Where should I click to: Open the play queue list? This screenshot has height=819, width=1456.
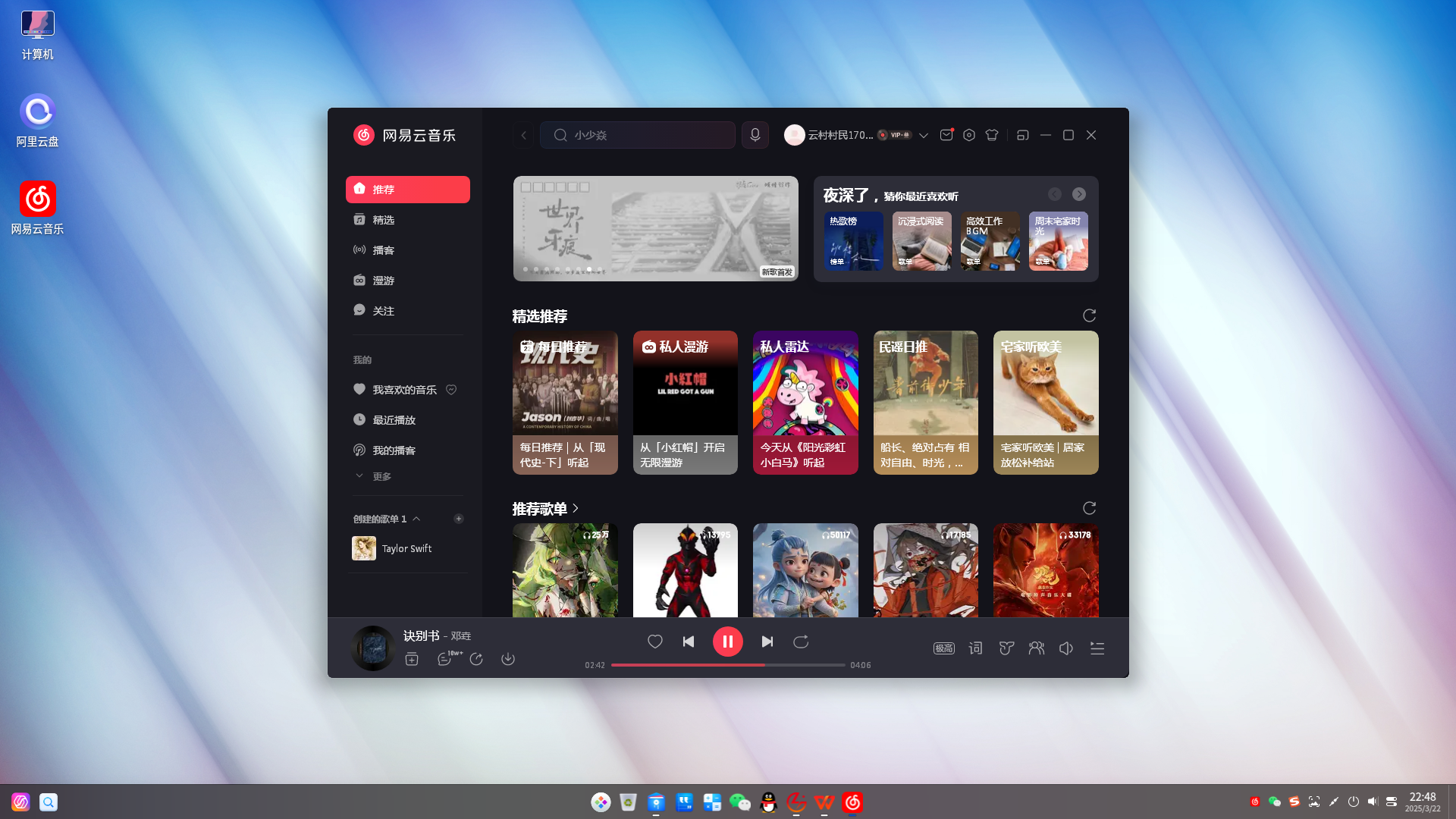[x=1097, y=648]
